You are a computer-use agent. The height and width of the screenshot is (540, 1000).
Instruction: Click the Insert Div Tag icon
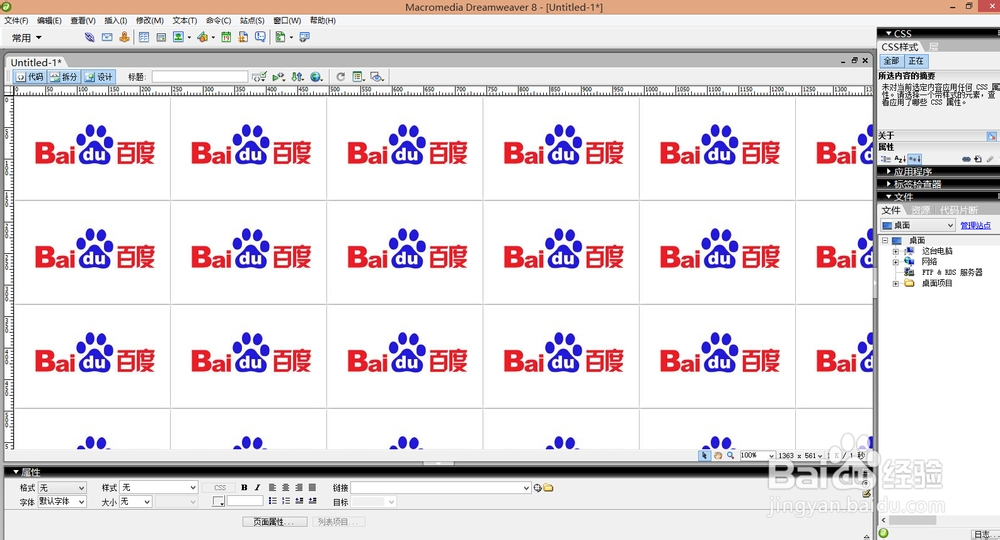click(x=161, y=38)
